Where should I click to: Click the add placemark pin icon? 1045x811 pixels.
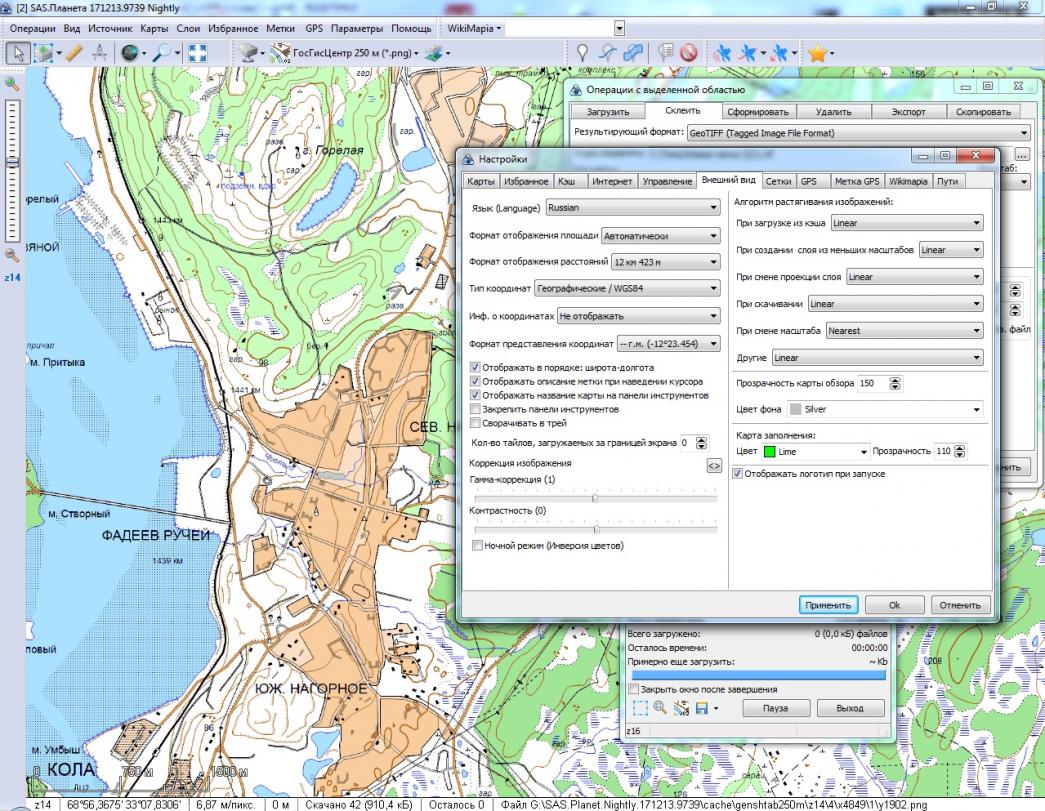coord(582,53)
